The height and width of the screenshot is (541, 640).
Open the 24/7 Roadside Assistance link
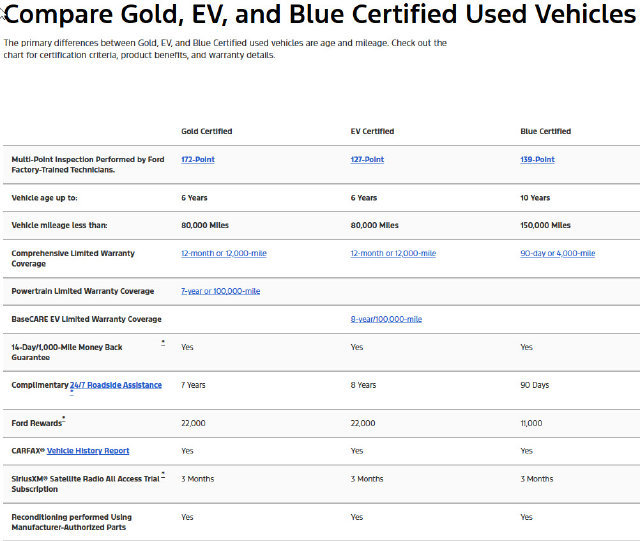click(116, 385)
